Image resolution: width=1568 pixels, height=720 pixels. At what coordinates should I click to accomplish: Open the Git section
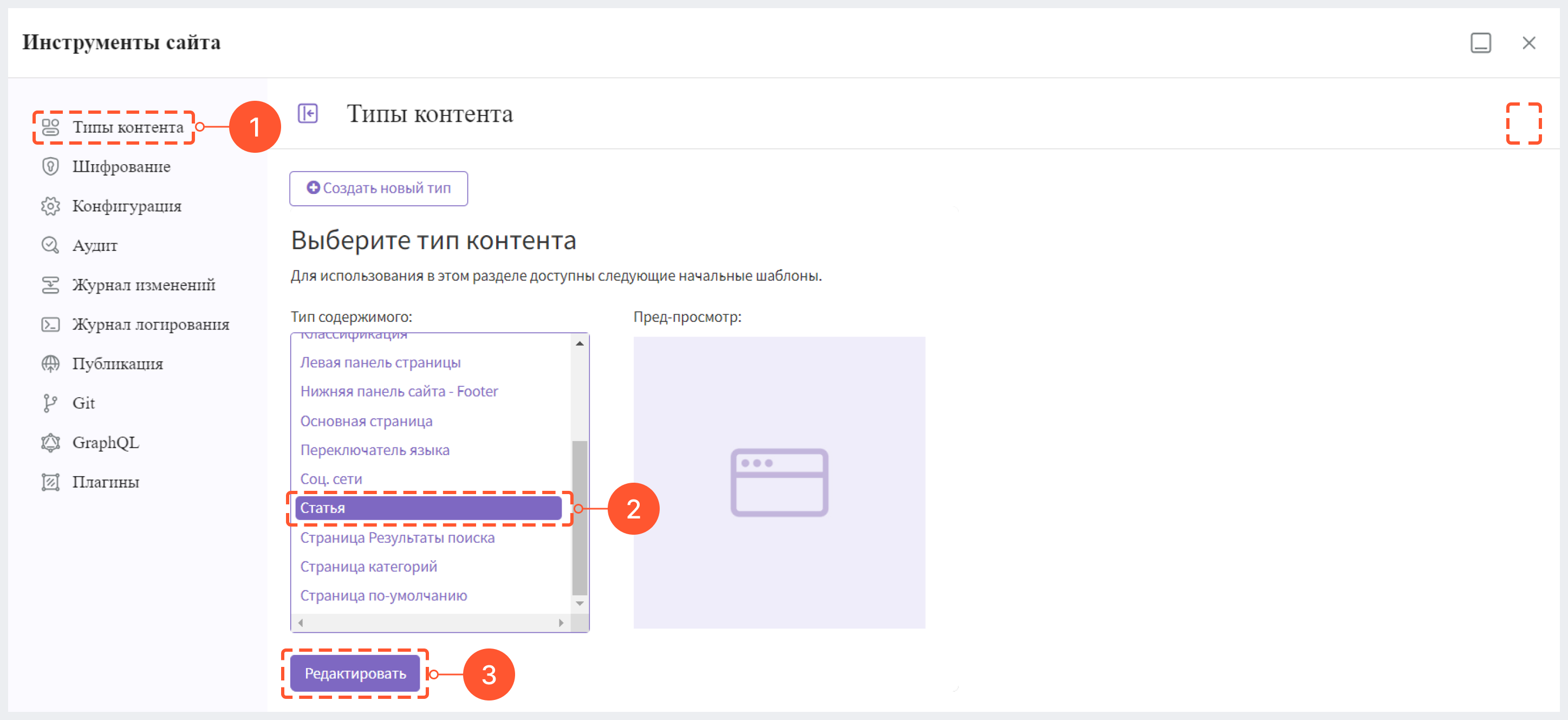pyautogui.click(x=83, y=403)
